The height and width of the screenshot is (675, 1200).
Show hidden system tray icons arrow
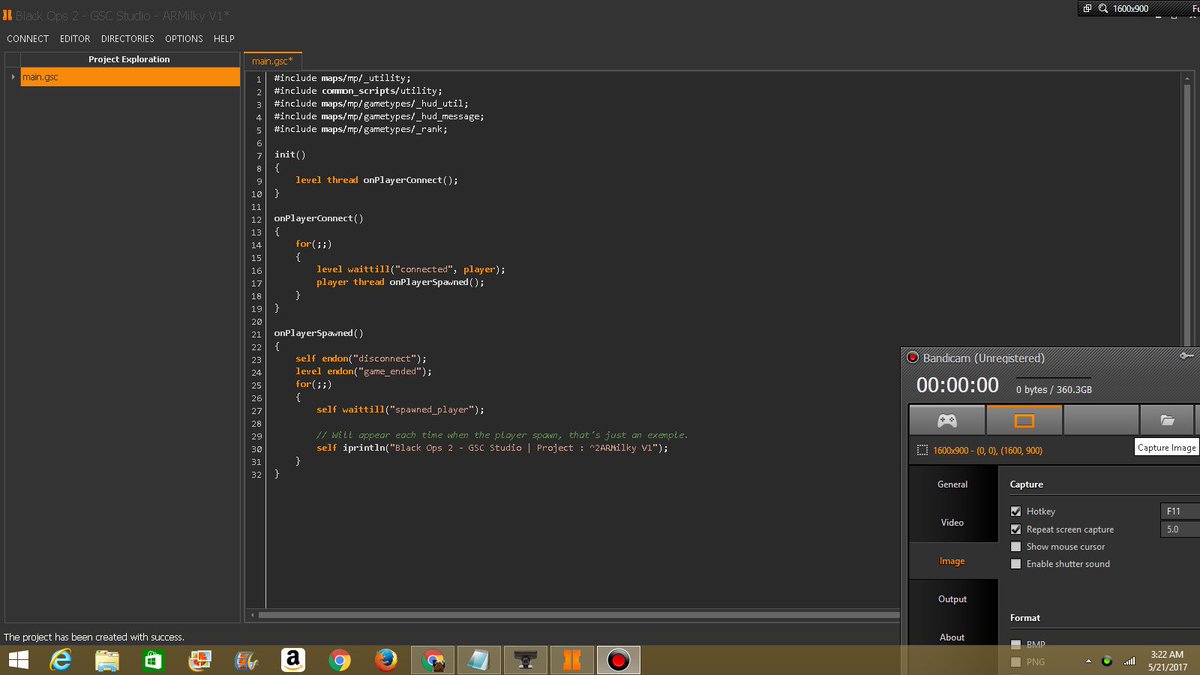click(1088, 662)
